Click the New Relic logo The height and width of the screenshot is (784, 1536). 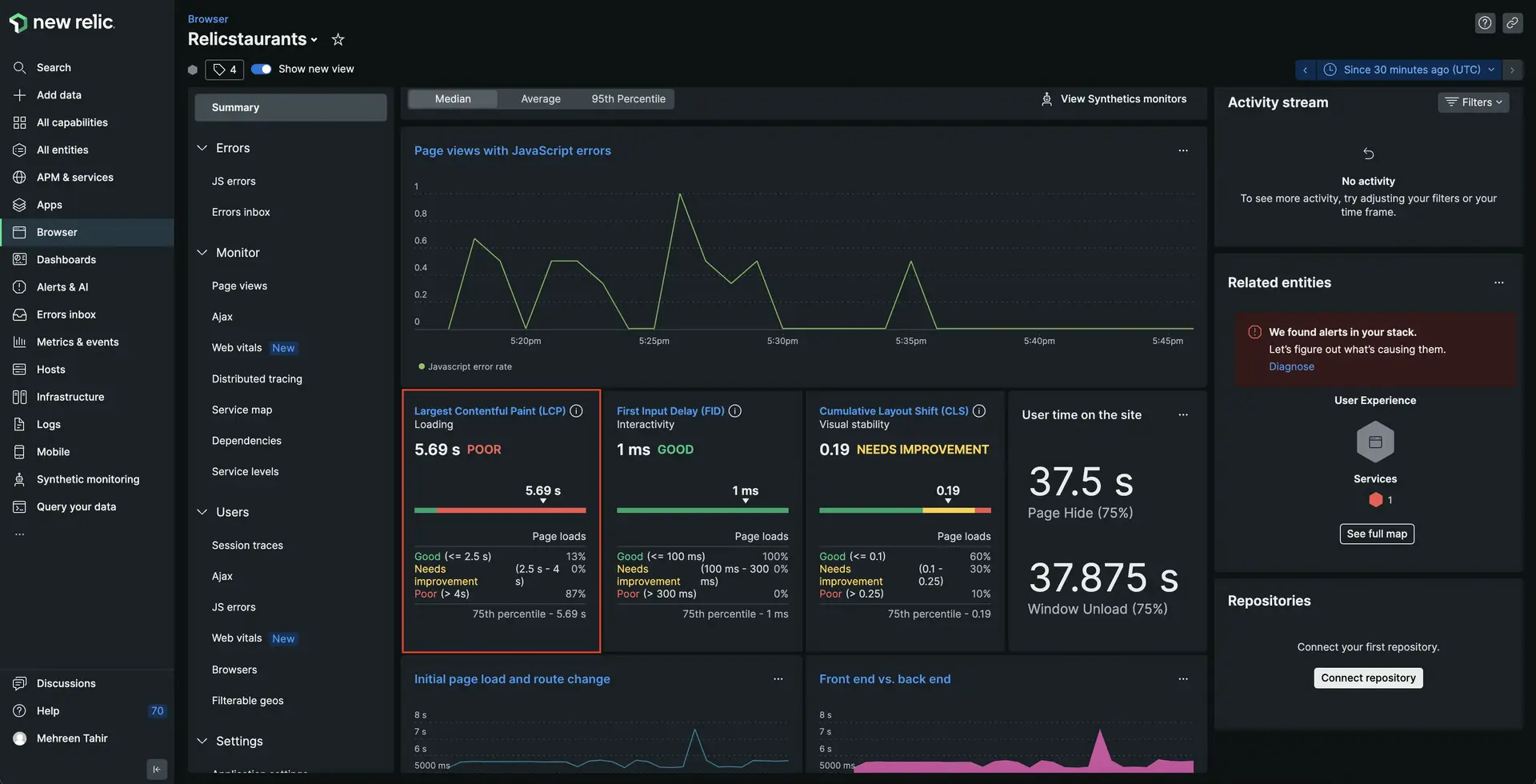point(62,22)
